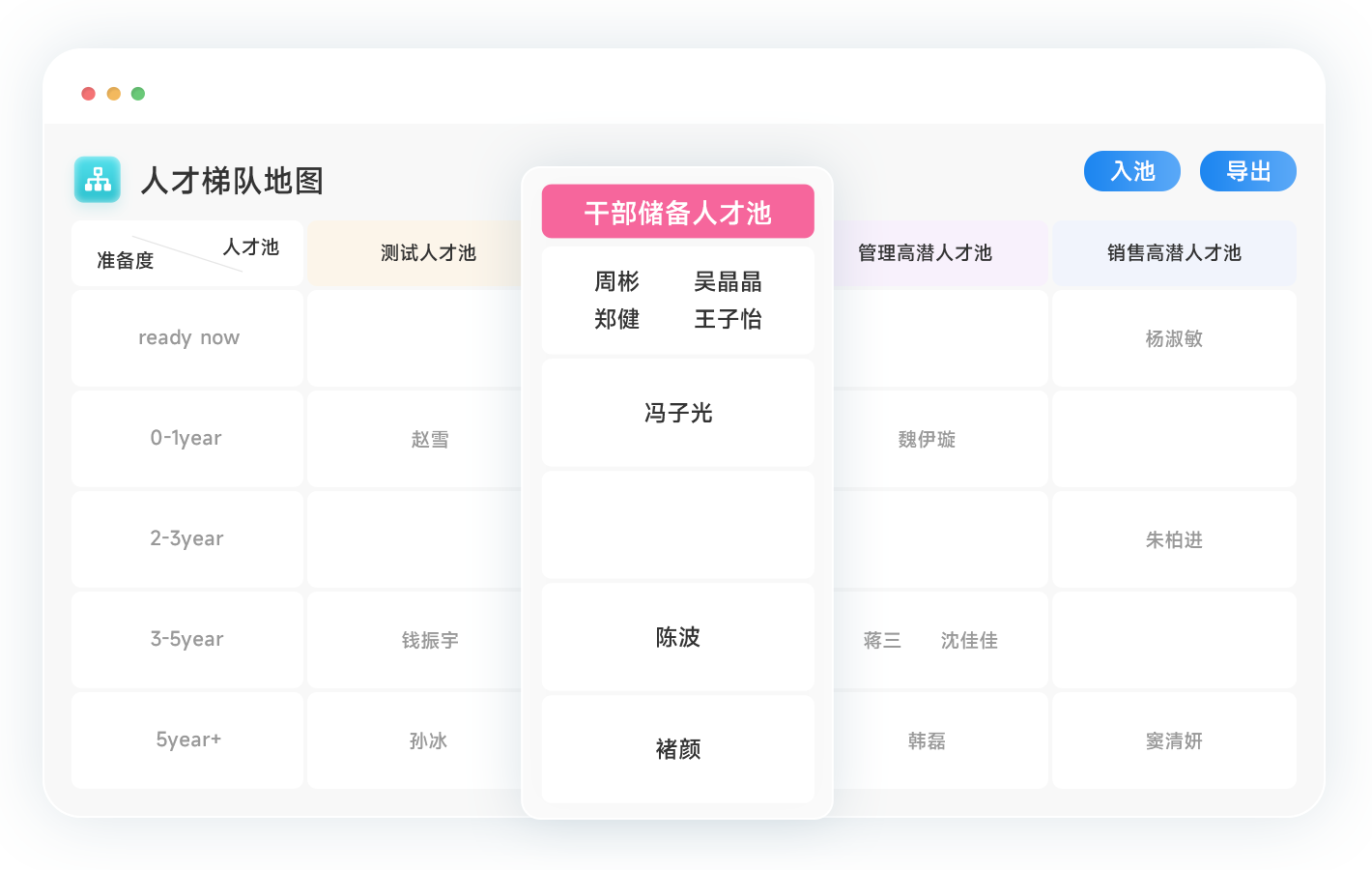The width and height of the screenshot is (1372, 870).
Task: Click the org chart icon beside 人才梯队地图
Action: click(98, 180)
